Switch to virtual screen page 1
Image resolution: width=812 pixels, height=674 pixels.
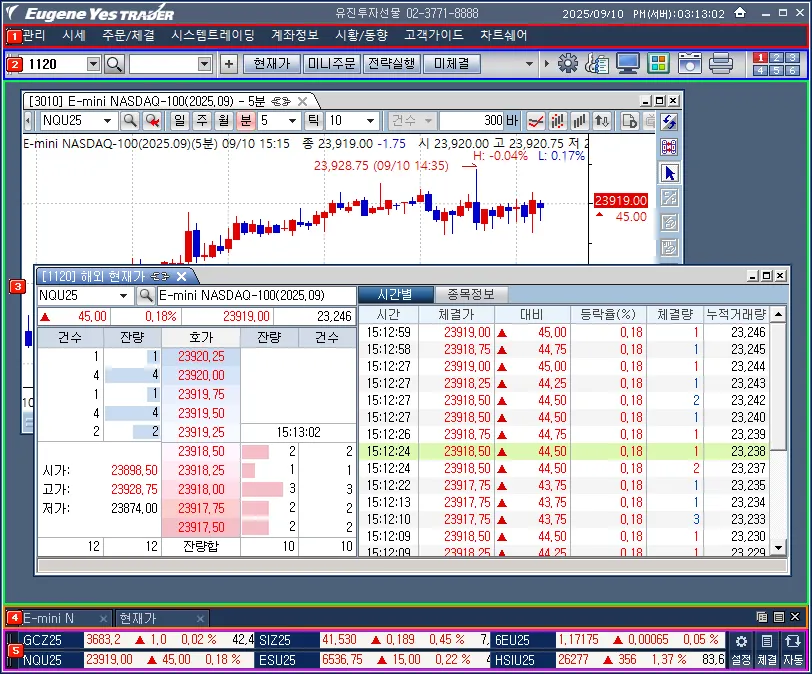760,57
